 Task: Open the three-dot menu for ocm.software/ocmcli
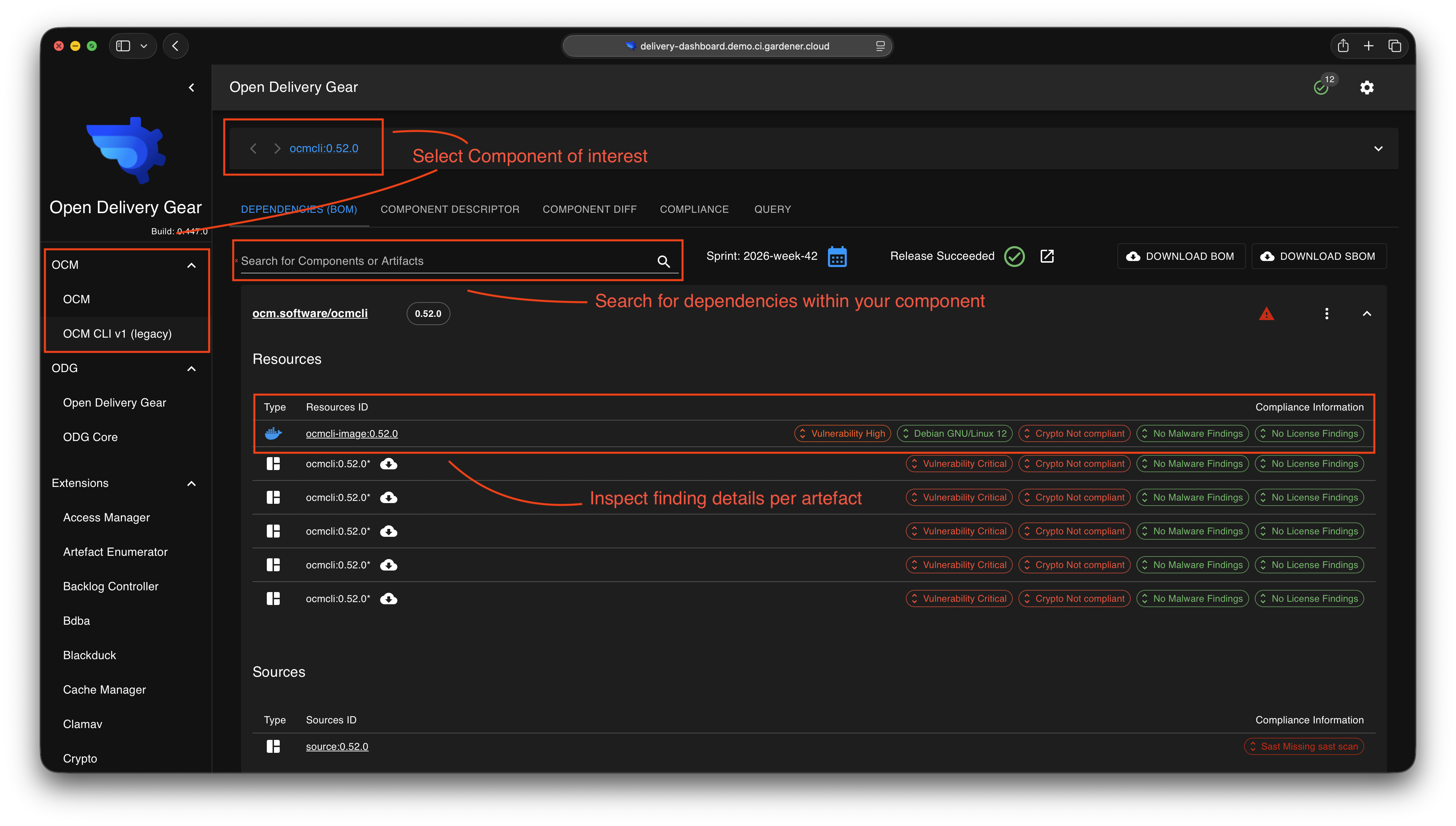click(x=1326, y=314)
